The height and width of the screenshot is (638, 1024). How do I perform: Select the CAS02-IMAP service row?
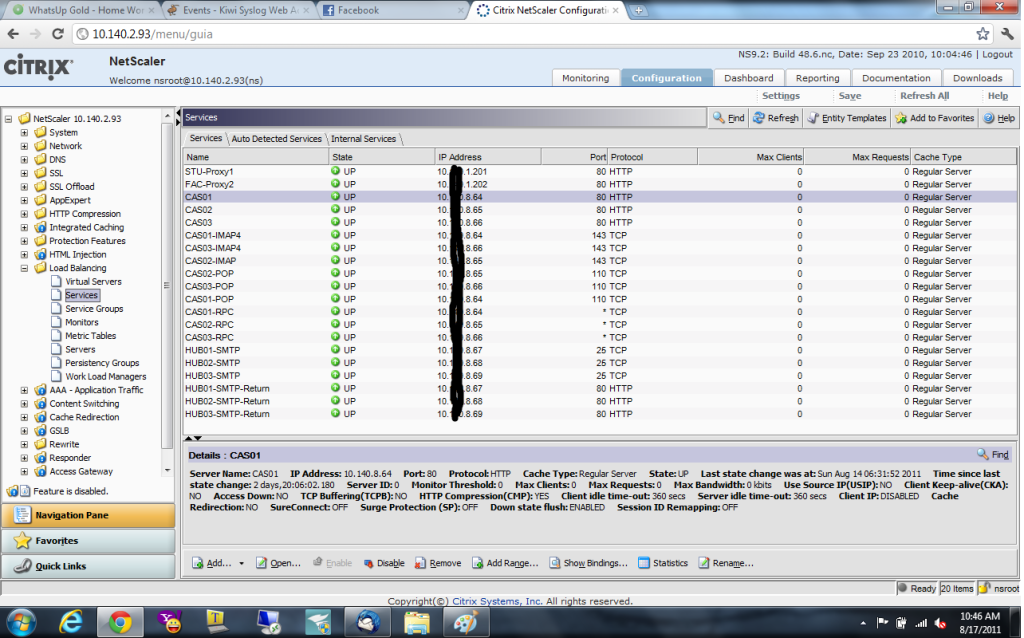point(600,261)
